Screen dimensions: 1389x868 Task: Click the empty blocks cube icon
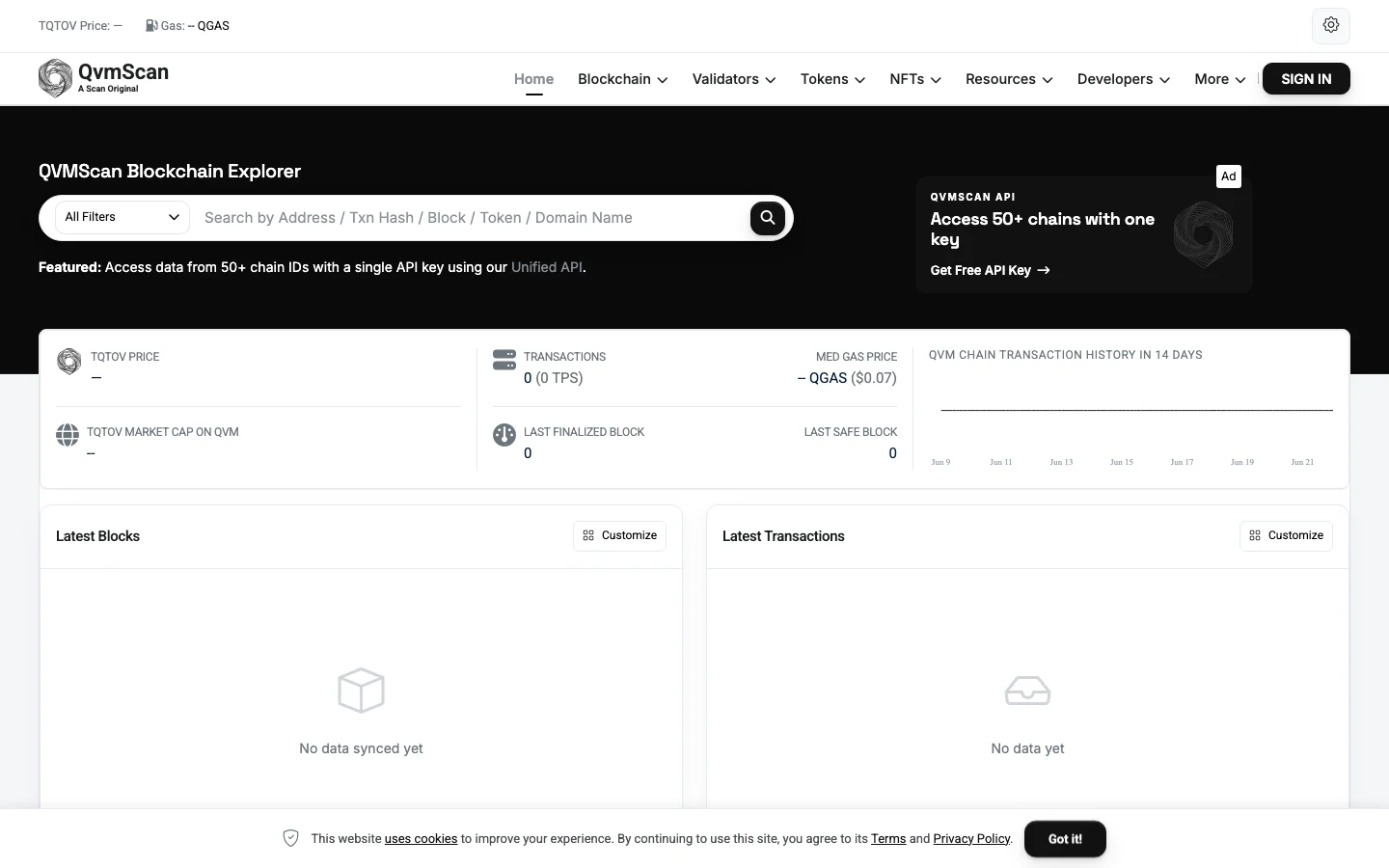pyautogui.click(x=362, y=691)
